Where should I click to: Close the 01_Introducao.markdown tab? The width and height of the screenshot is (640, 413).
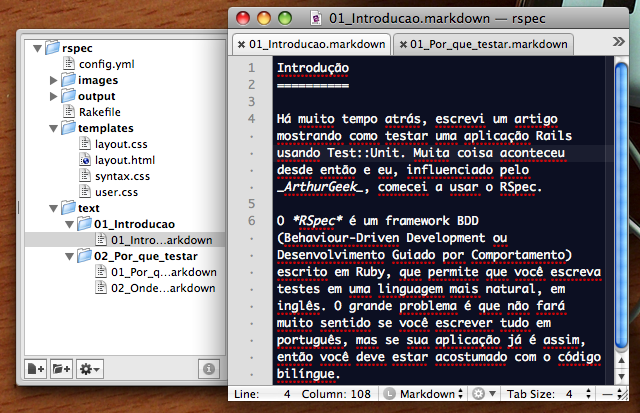(x=241, y=44)
